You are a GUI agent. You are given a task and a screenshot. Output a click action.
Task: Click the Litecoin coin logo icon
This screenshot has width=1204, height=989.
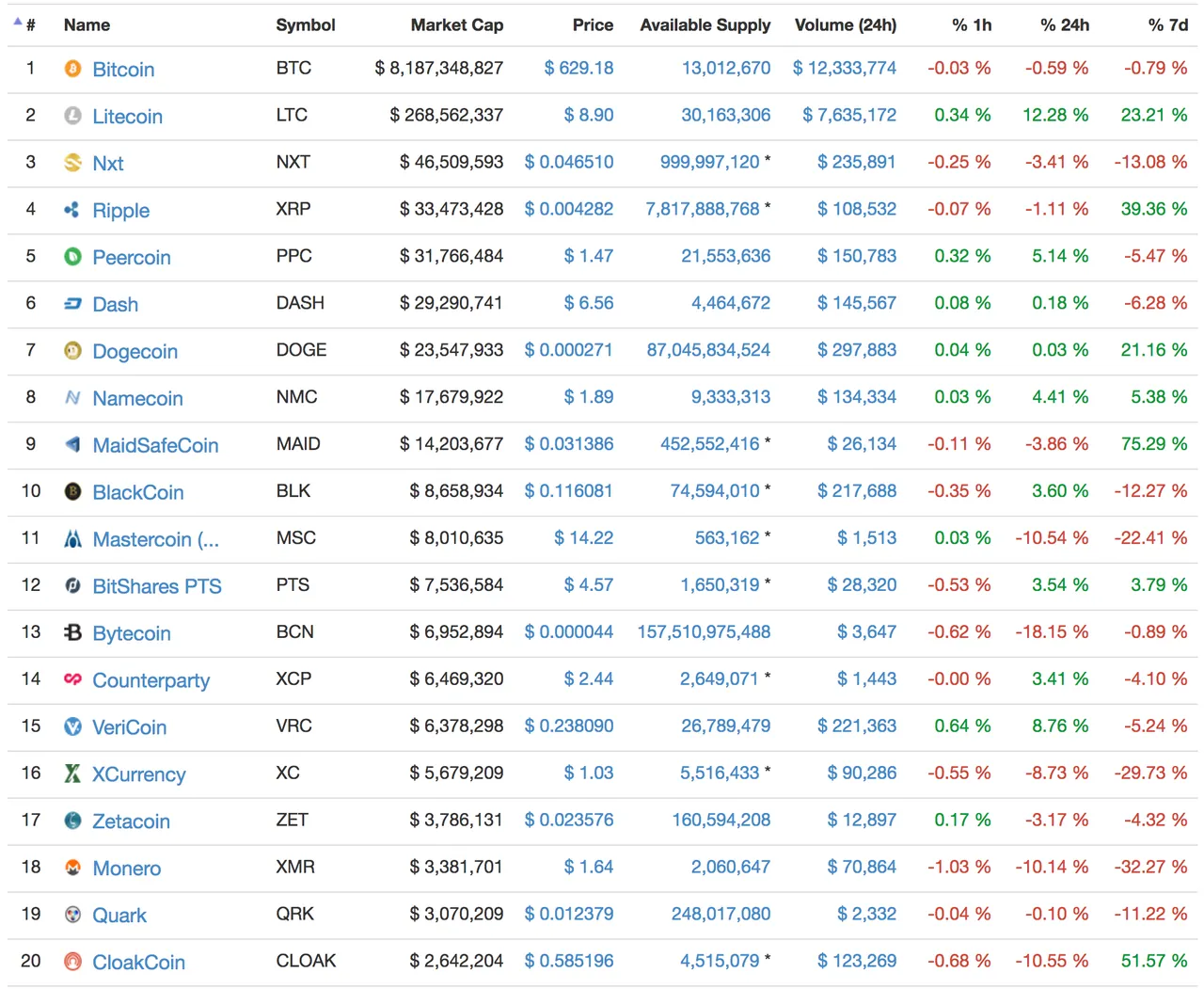pos(72,116)
